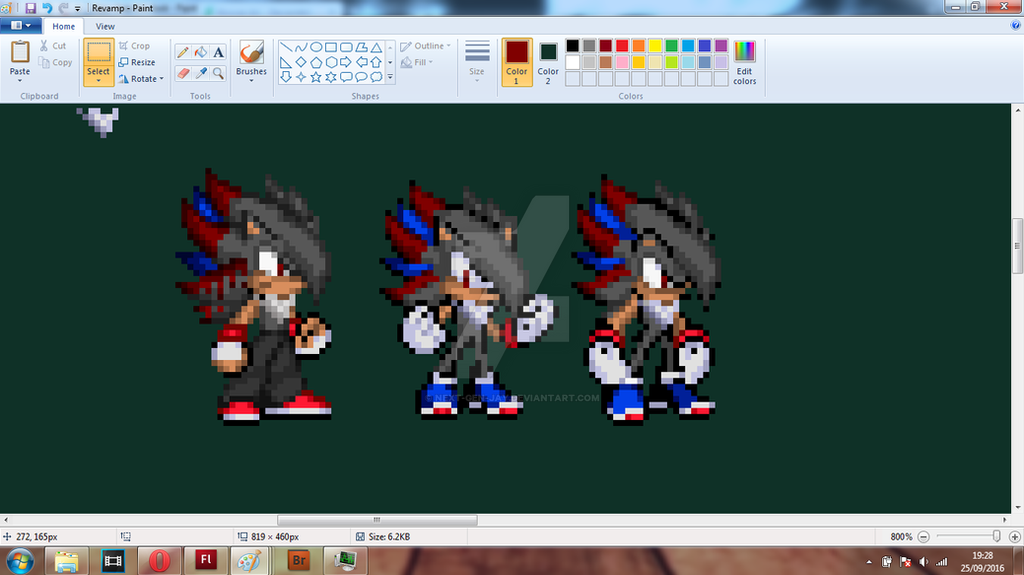This screenshot has width=1024, height=575.
Task: Pick the purple color swatch
Action: pyautogui.click(x=721, y=45)
